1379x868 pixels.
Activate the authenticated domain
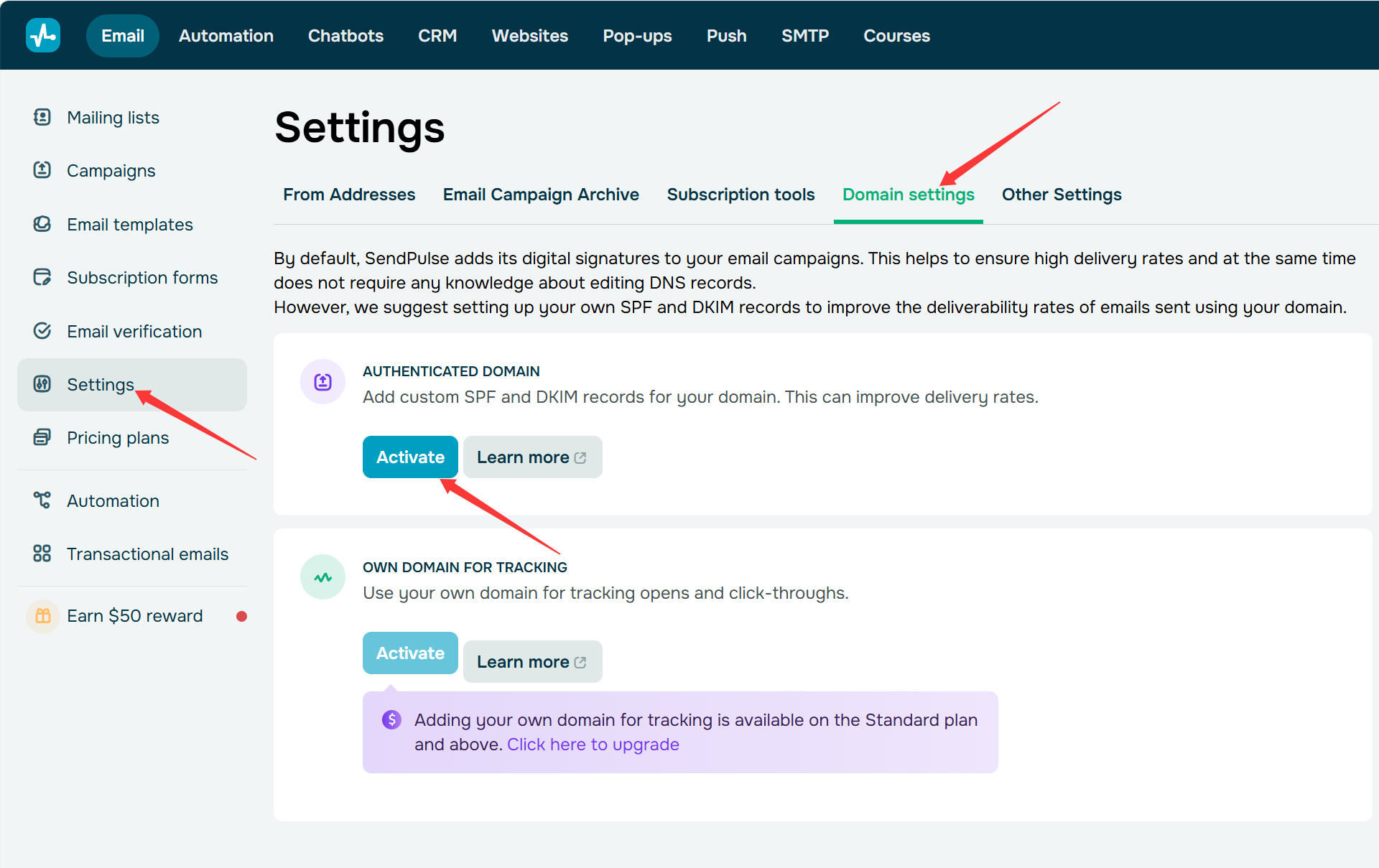point(410,457)
